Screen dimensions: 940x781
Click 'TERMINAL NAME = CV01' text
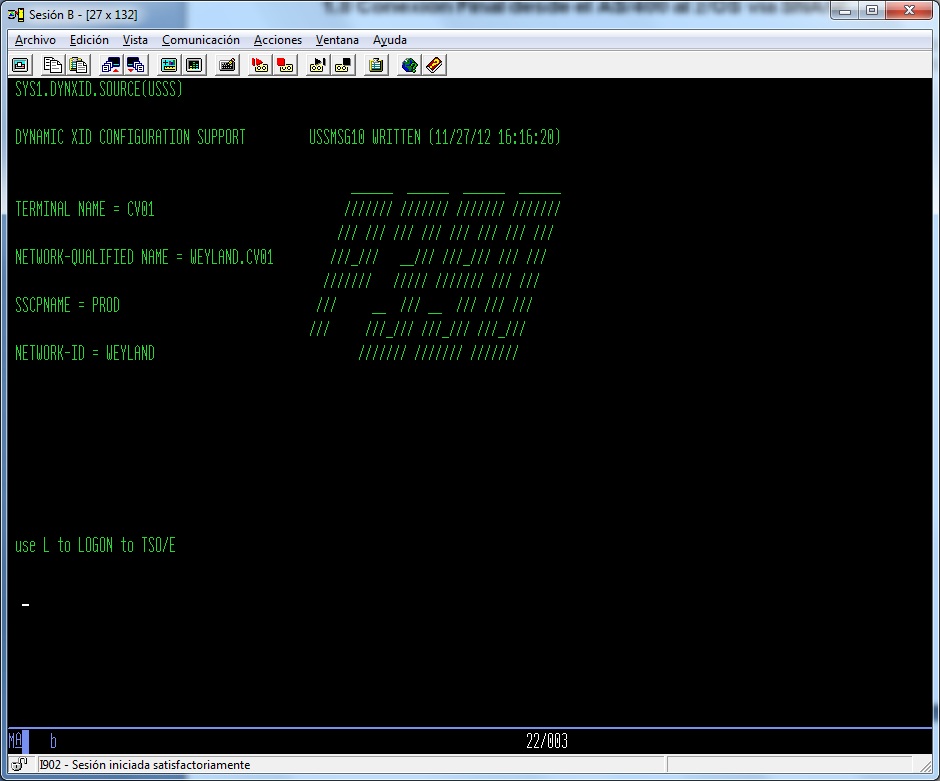(x=85, y=209)
